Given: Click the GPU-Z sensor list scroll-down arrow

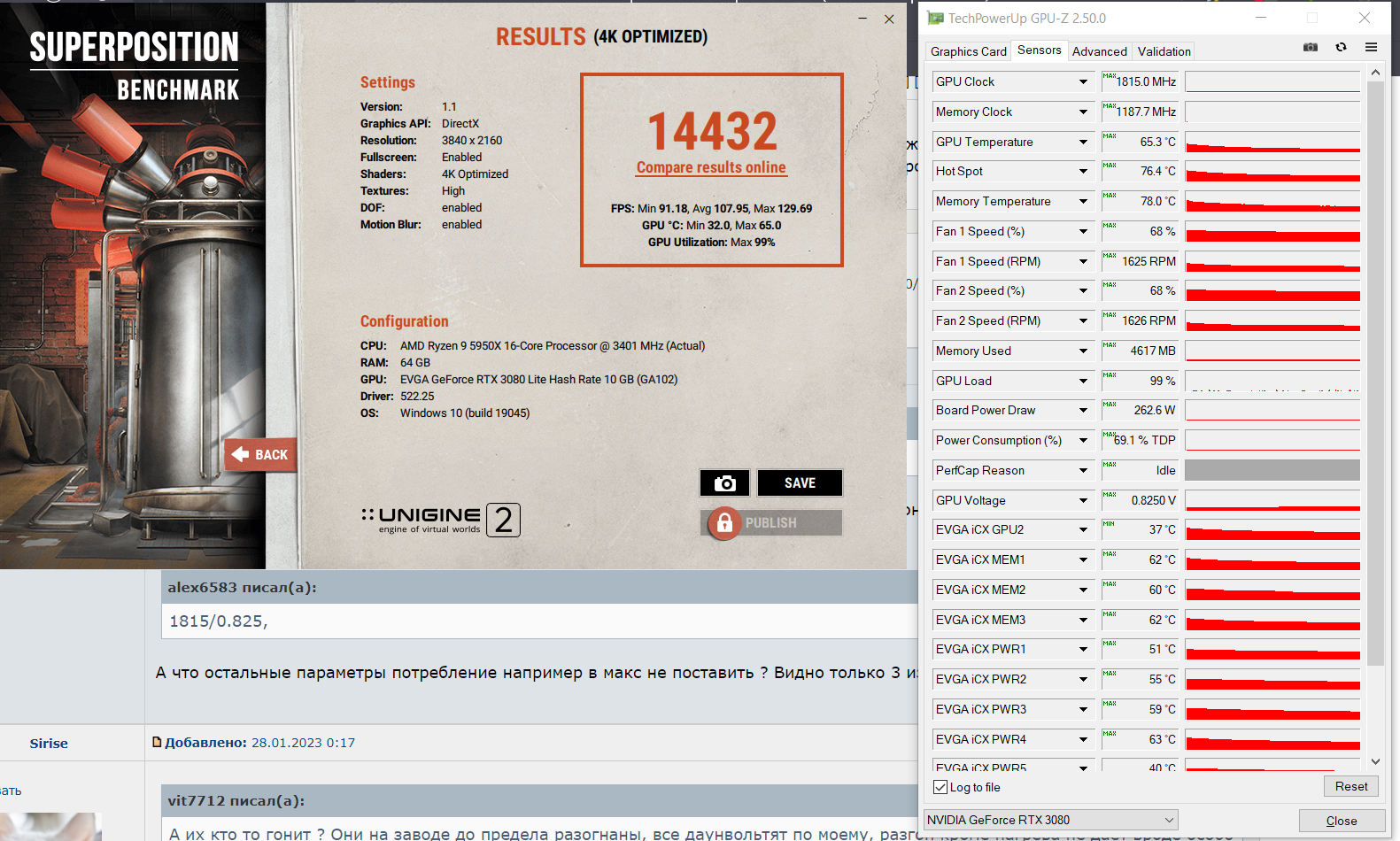Looking at the screenshot, I should [1375, 761].
